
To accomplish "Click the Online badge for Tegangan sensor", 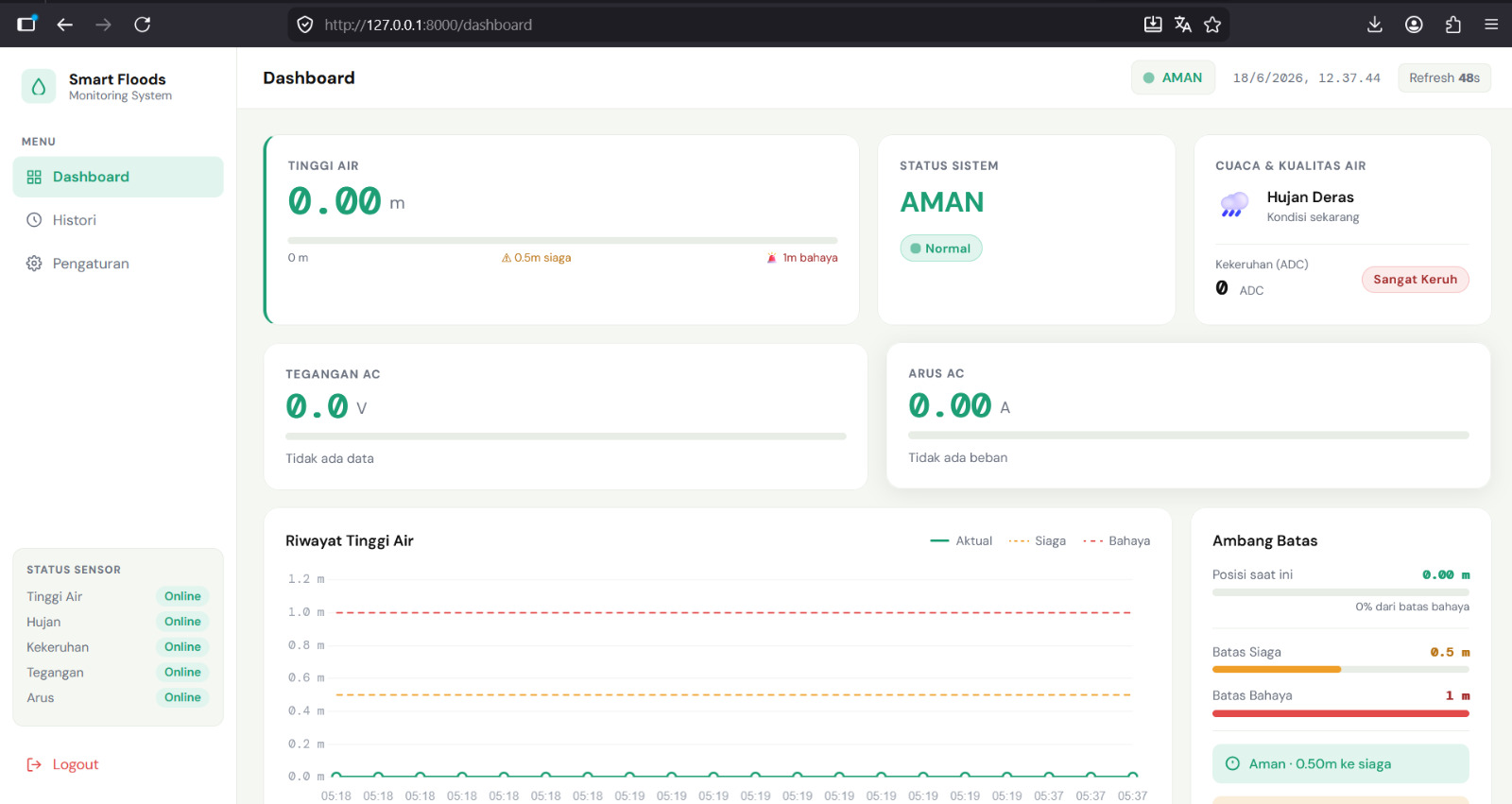I will point(182,673).
